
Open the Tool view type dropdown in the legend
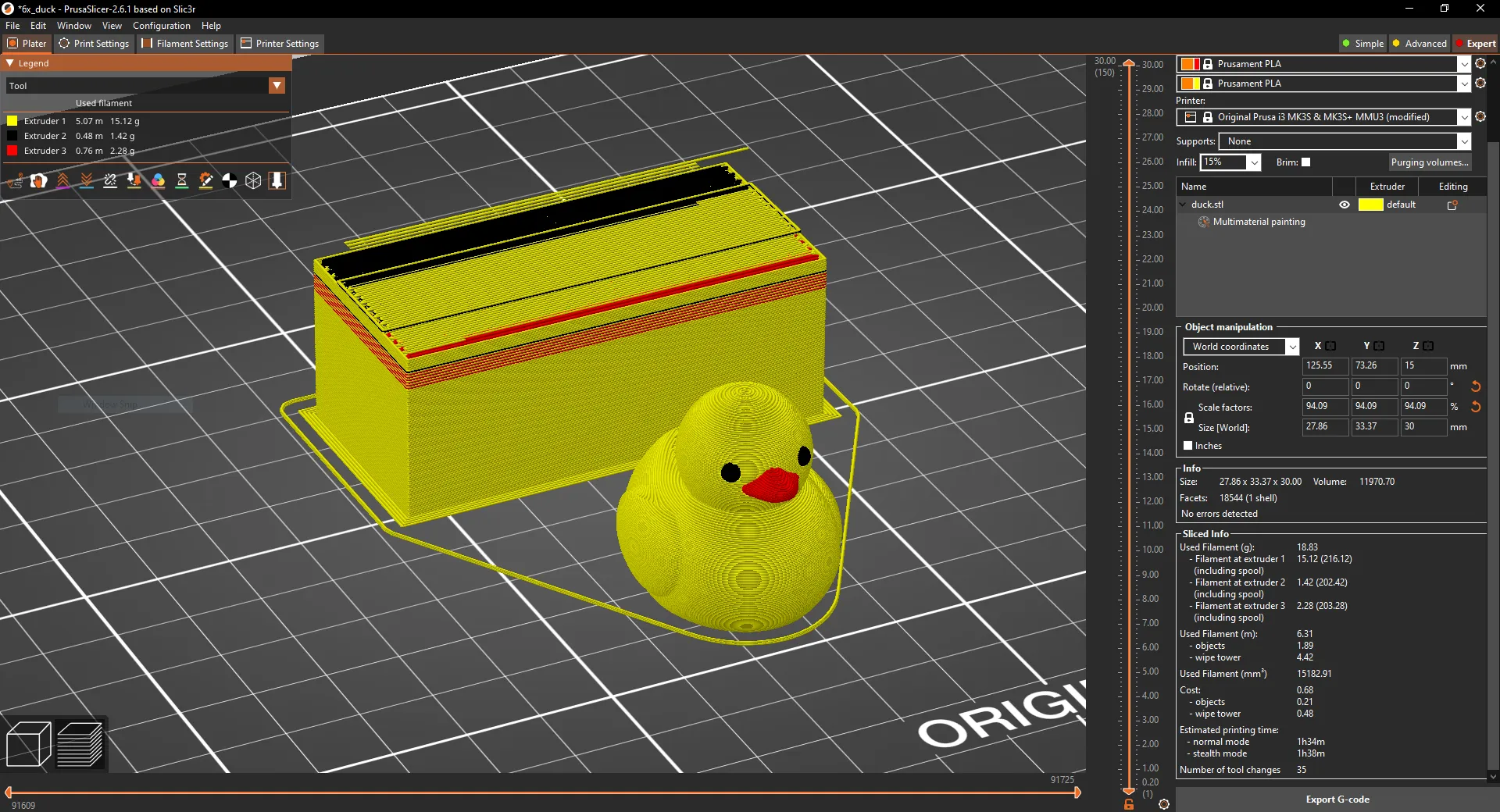pos(277,86)
